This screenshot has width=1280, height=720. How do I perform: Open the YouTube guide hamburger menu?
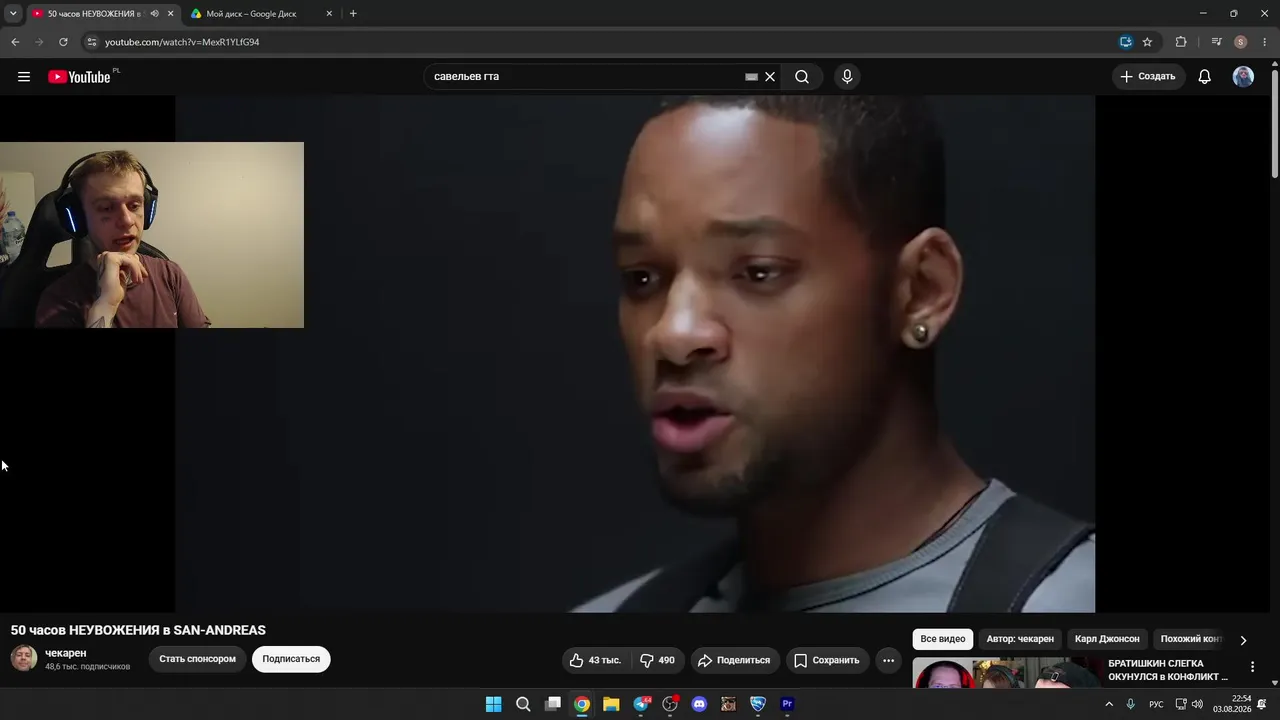click(24, 77)
